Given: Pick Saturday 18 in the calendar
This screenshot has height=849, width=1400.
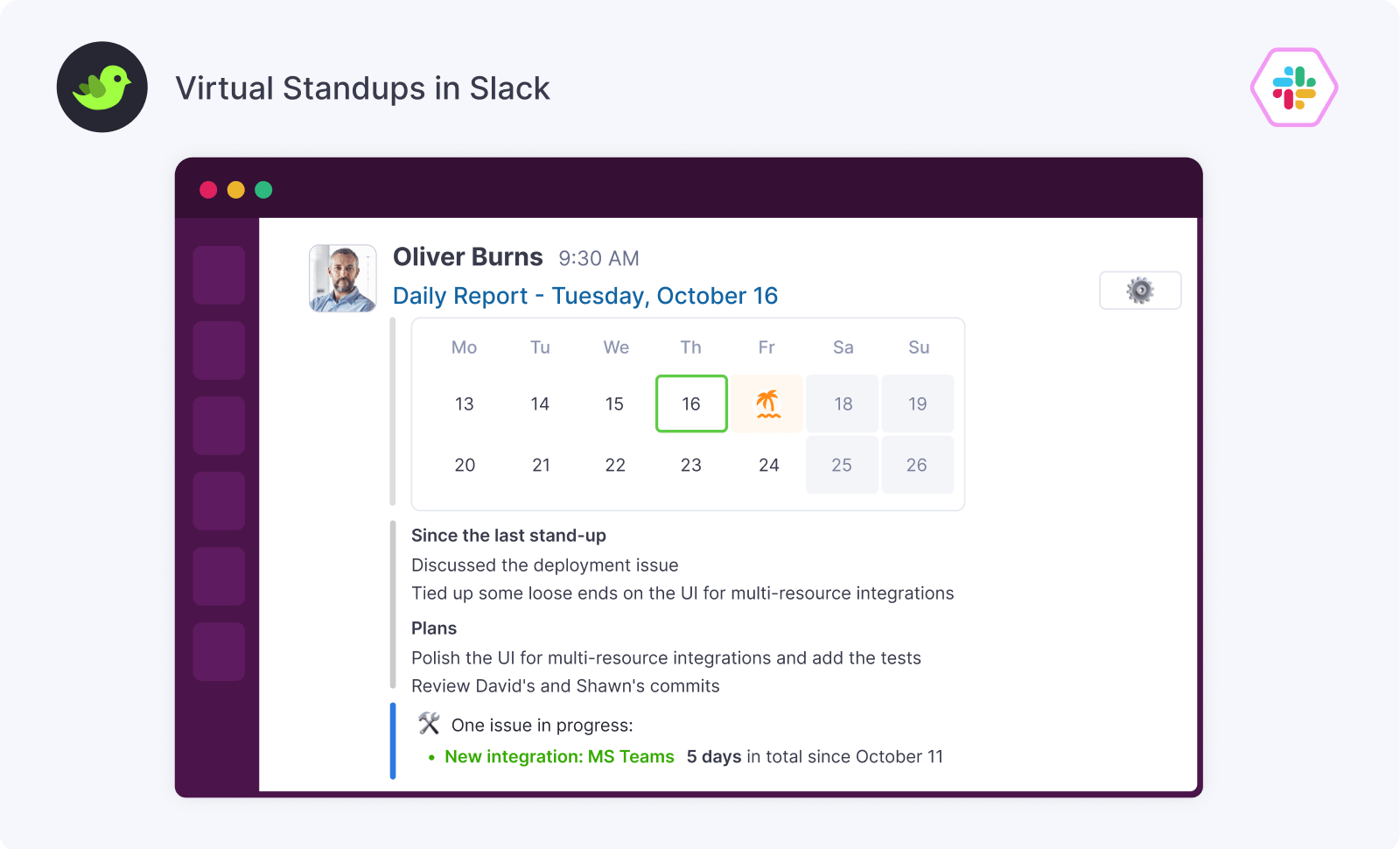Looking at the screenshot, I should pos(843,403).
